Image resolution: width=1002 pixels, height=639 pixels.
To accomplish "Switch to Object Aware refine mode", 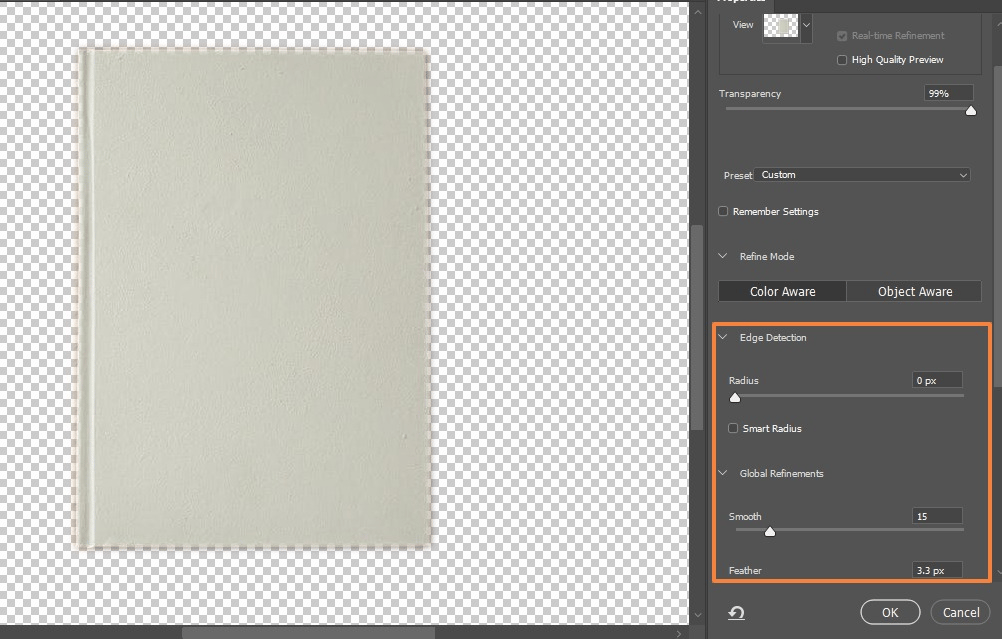I will (914, 292).
